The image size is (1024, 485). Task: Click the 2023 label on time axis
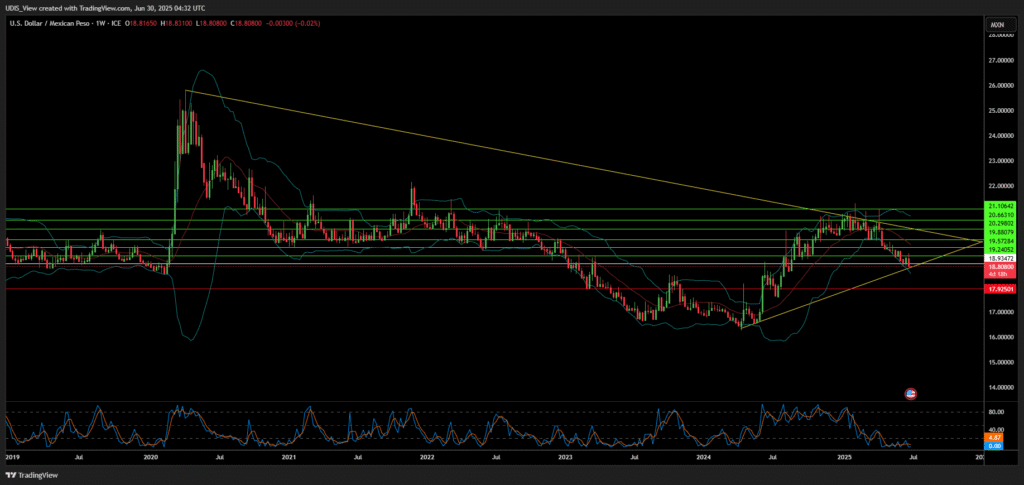pyautogui.click(x=565, y=457)
